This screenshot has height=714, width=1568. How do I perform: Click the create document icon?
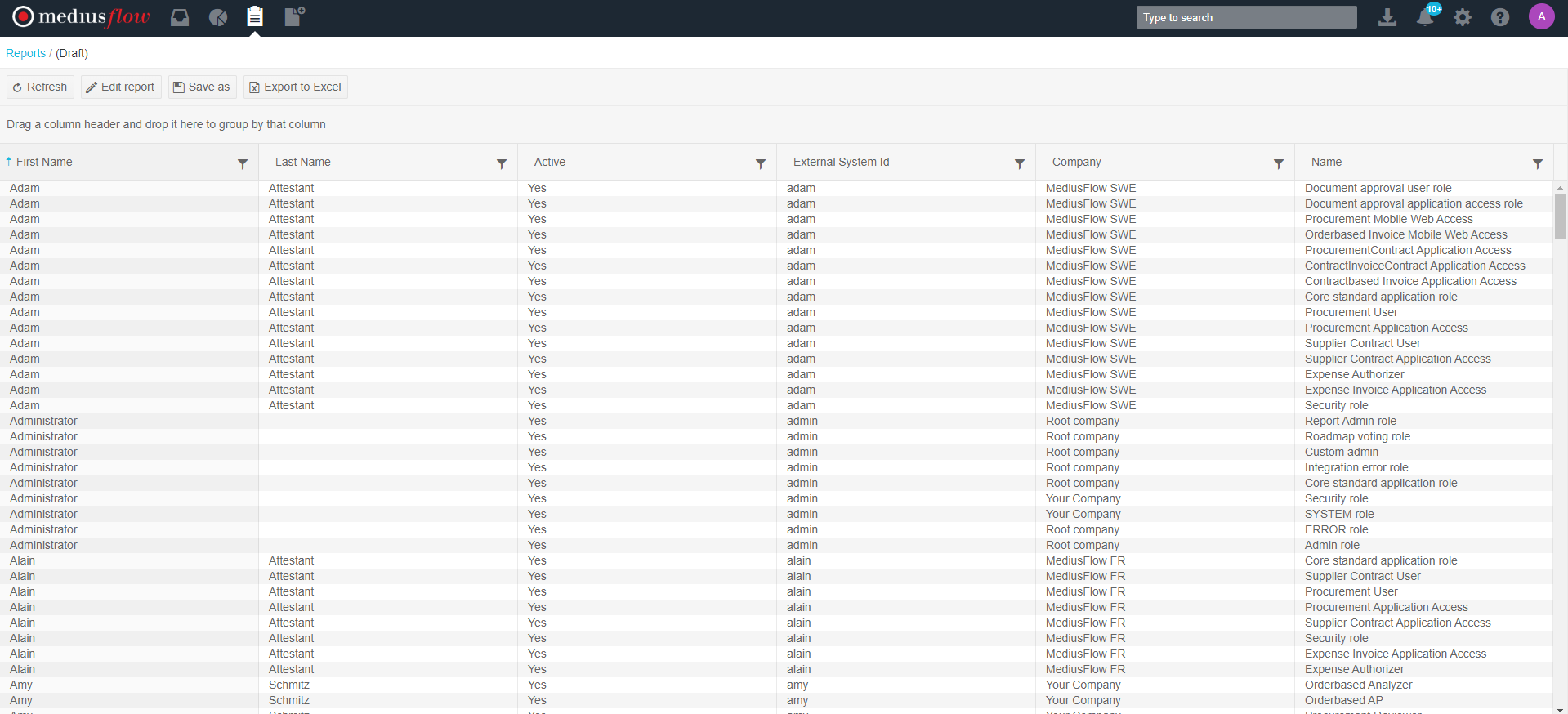coord(294,16)
